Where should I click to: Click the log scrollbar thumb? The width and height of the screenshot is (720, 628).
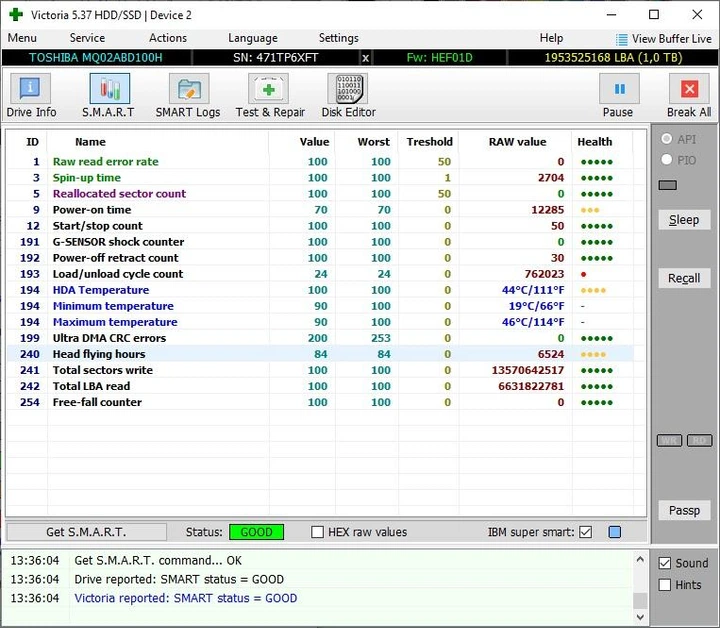[x=640, y=601]
